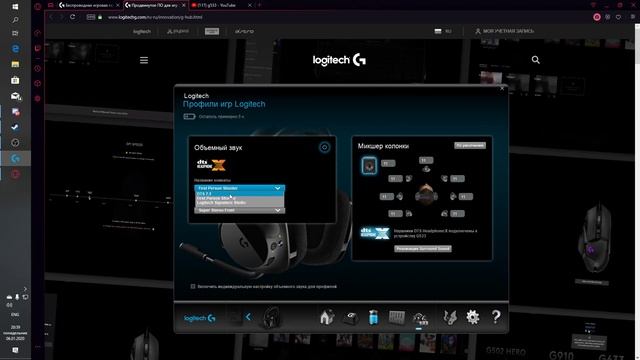
Task: Click the glowing speaker test icon
Action: [369, 165]
